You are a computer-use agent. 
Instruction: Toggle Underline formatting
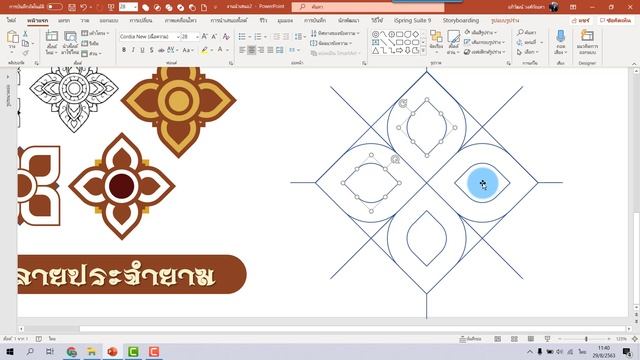pos(142,50)
